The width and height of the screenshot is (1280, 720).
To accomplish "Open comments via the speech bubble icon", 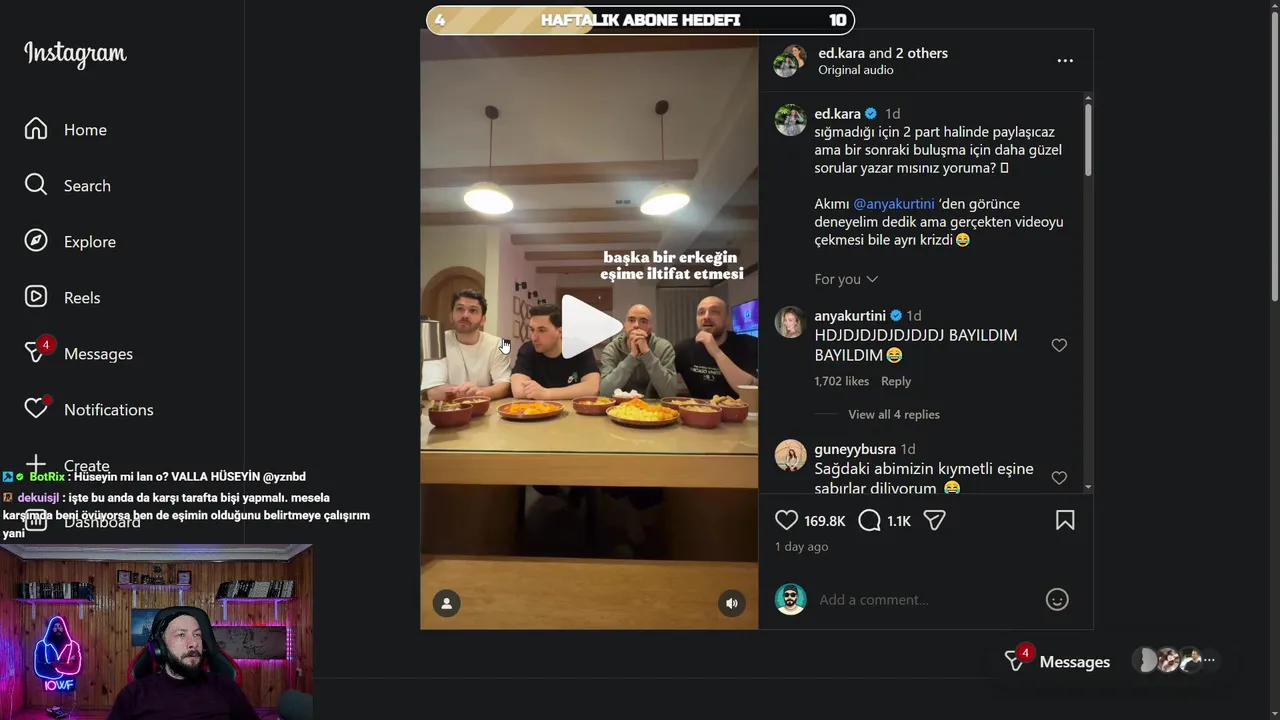I will pos(870,520).
